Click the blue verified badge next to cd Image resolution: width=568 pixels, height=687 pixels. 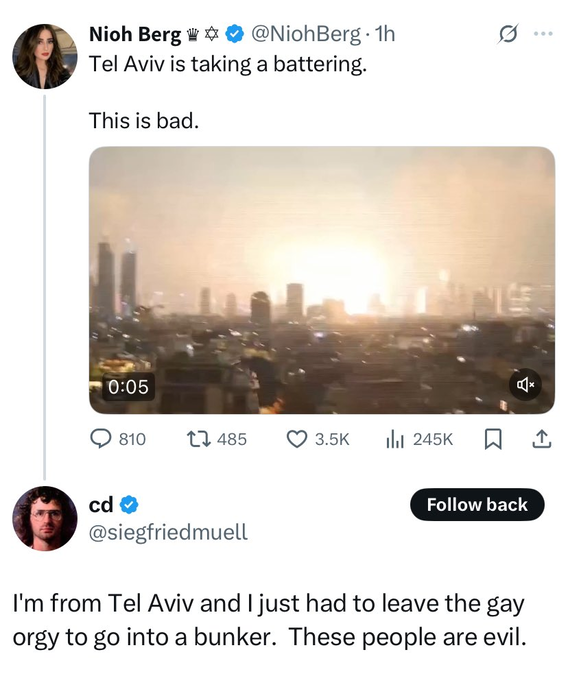(129, 505)
